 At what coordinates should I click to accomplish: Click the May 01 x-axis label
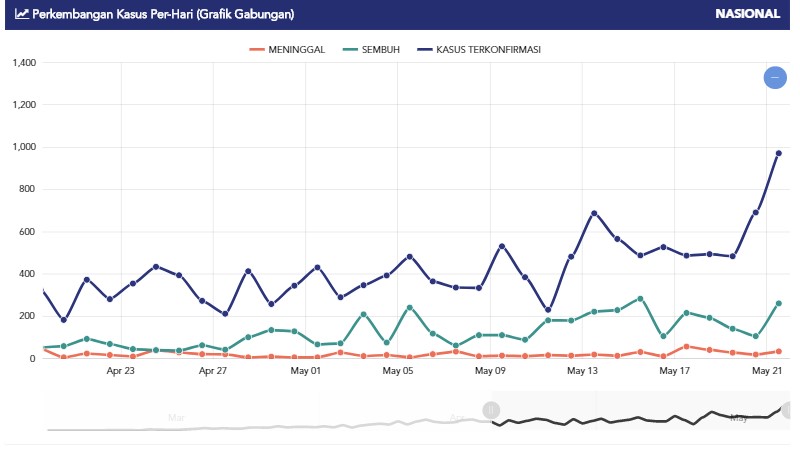(x=306, y=371)
